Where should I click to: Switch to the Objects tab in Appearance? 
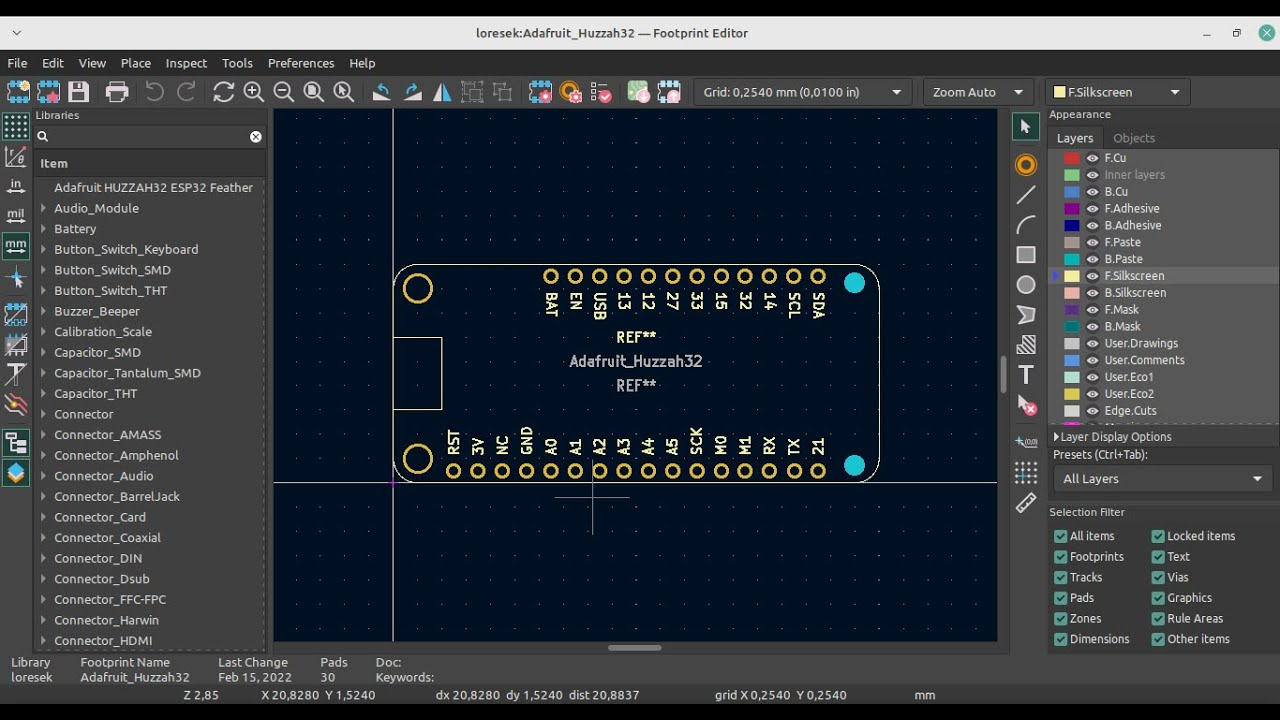pyautogui.click(x=1133, y=137)
